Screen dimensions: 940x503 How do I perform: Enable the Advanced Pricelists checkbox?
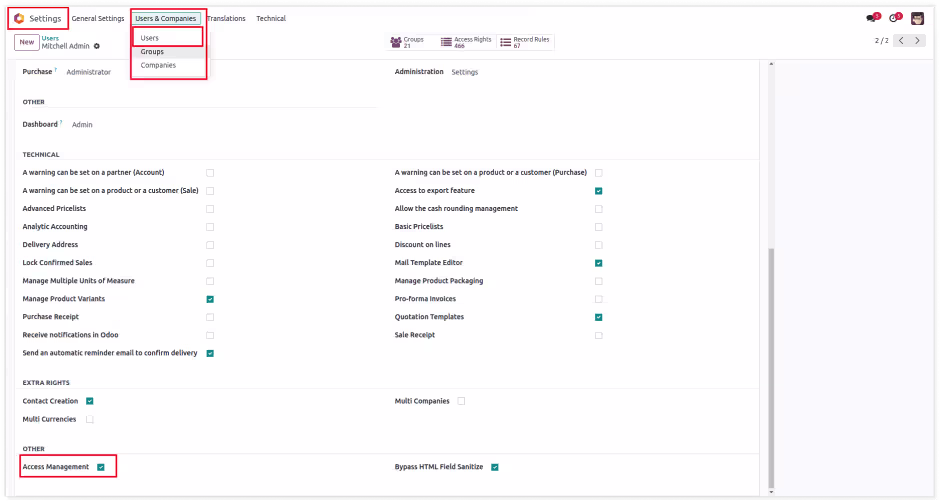(210, 209)
